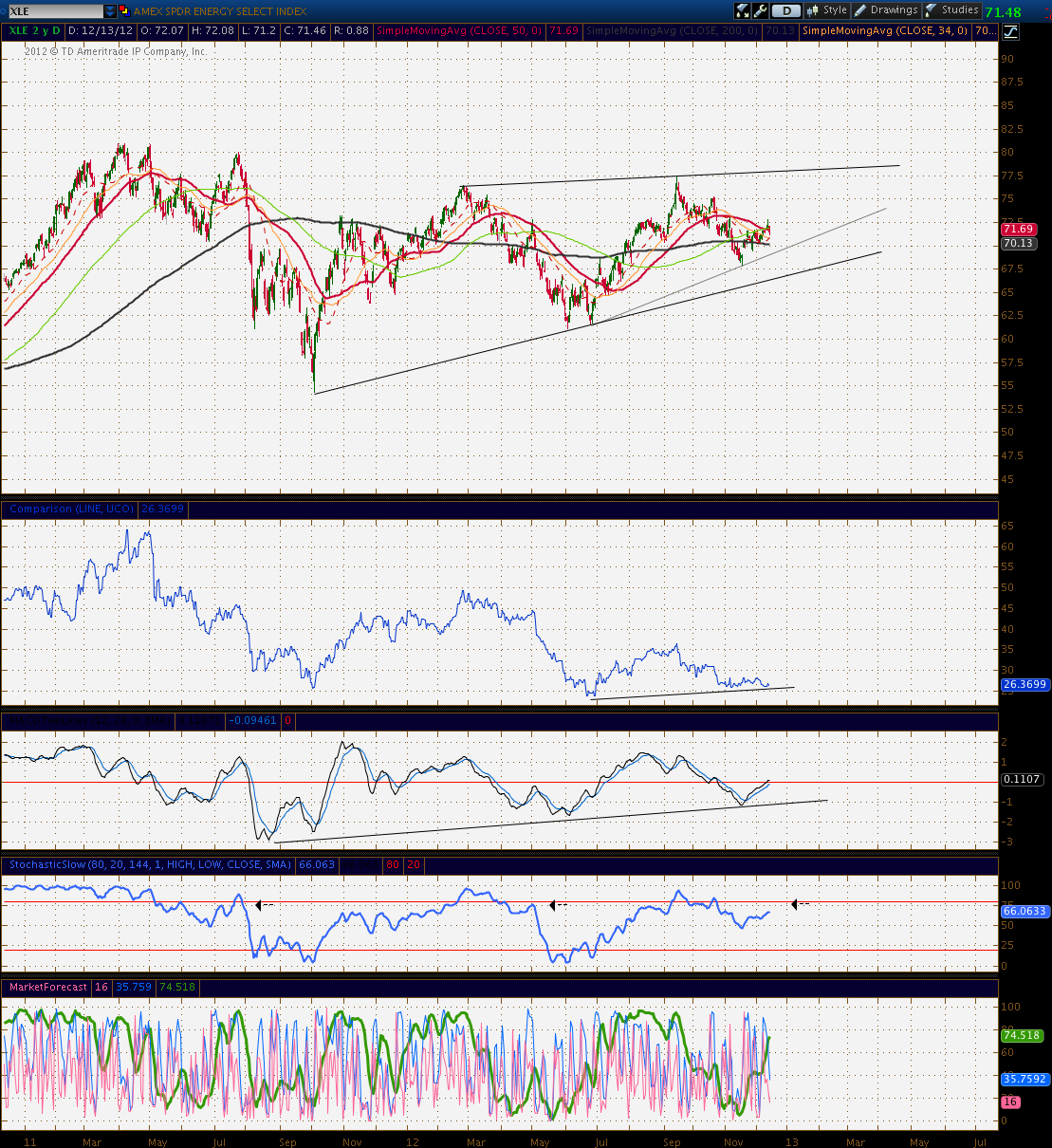Click the 35.7592 blue MarketForecast axis bubble
Viewport: 1052px width, 1148px height.
(x=1024, y=1080)
